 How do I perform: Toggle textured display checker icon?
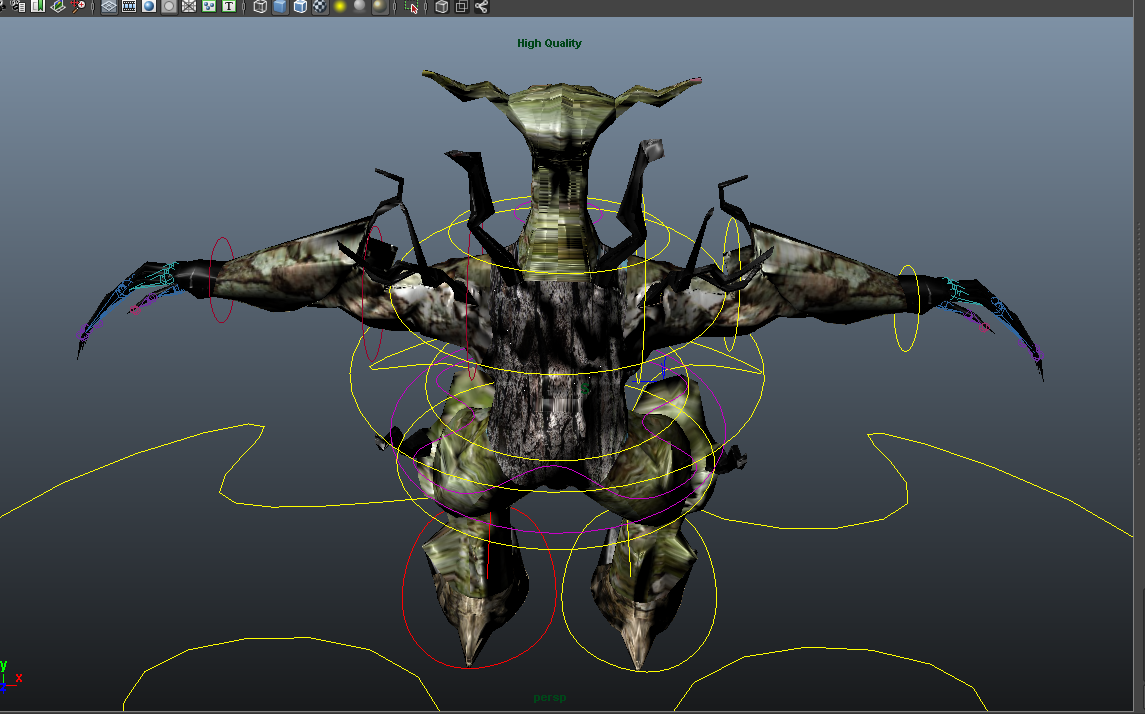pos(320,6)
